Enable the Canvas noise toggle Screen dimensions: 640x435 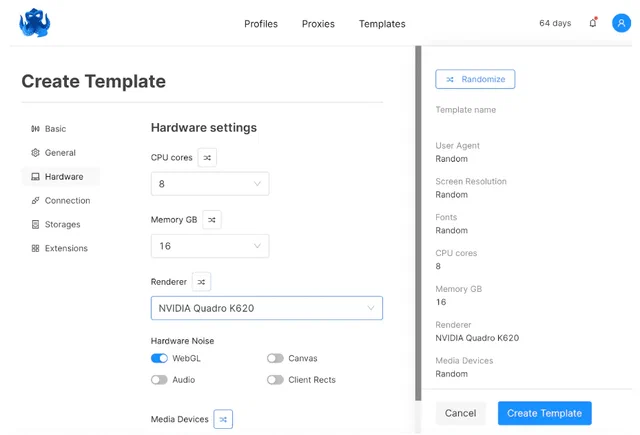click(x=275, y=358)
